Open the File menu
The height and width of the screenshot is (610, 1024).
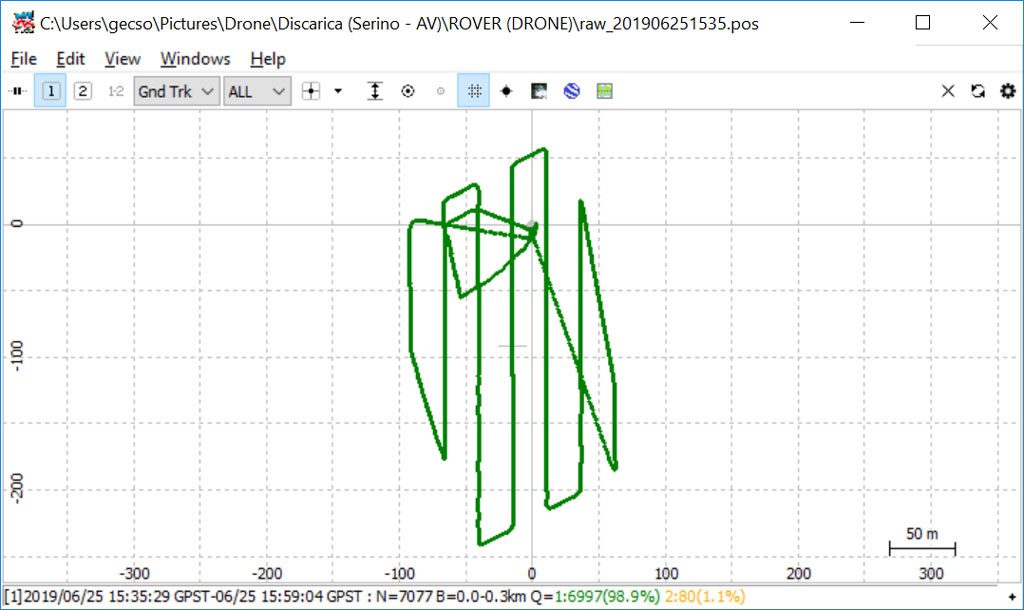23,59
